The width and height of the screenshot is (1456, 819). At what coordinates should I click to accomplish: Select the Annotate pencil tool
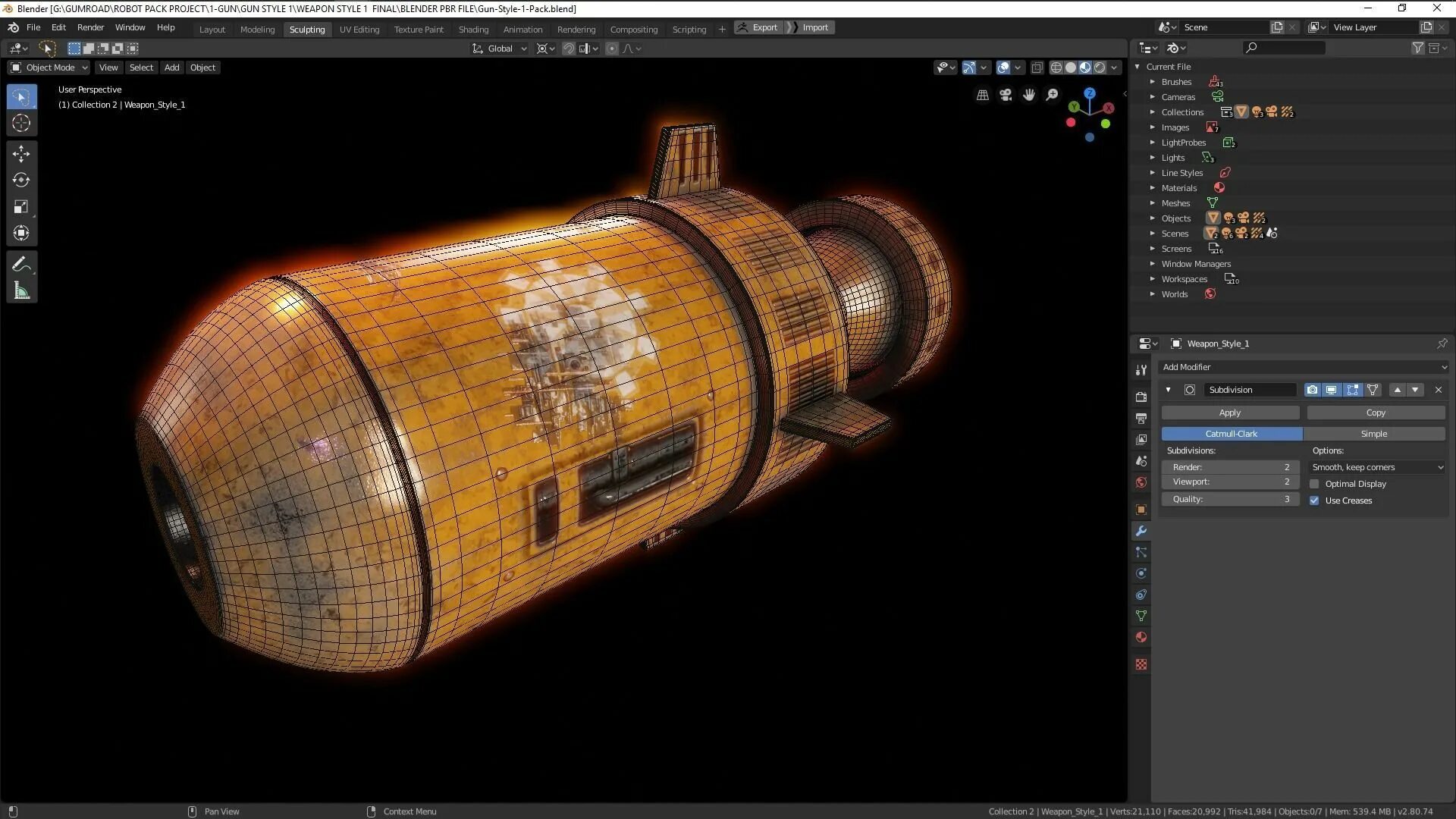[21, 264]
